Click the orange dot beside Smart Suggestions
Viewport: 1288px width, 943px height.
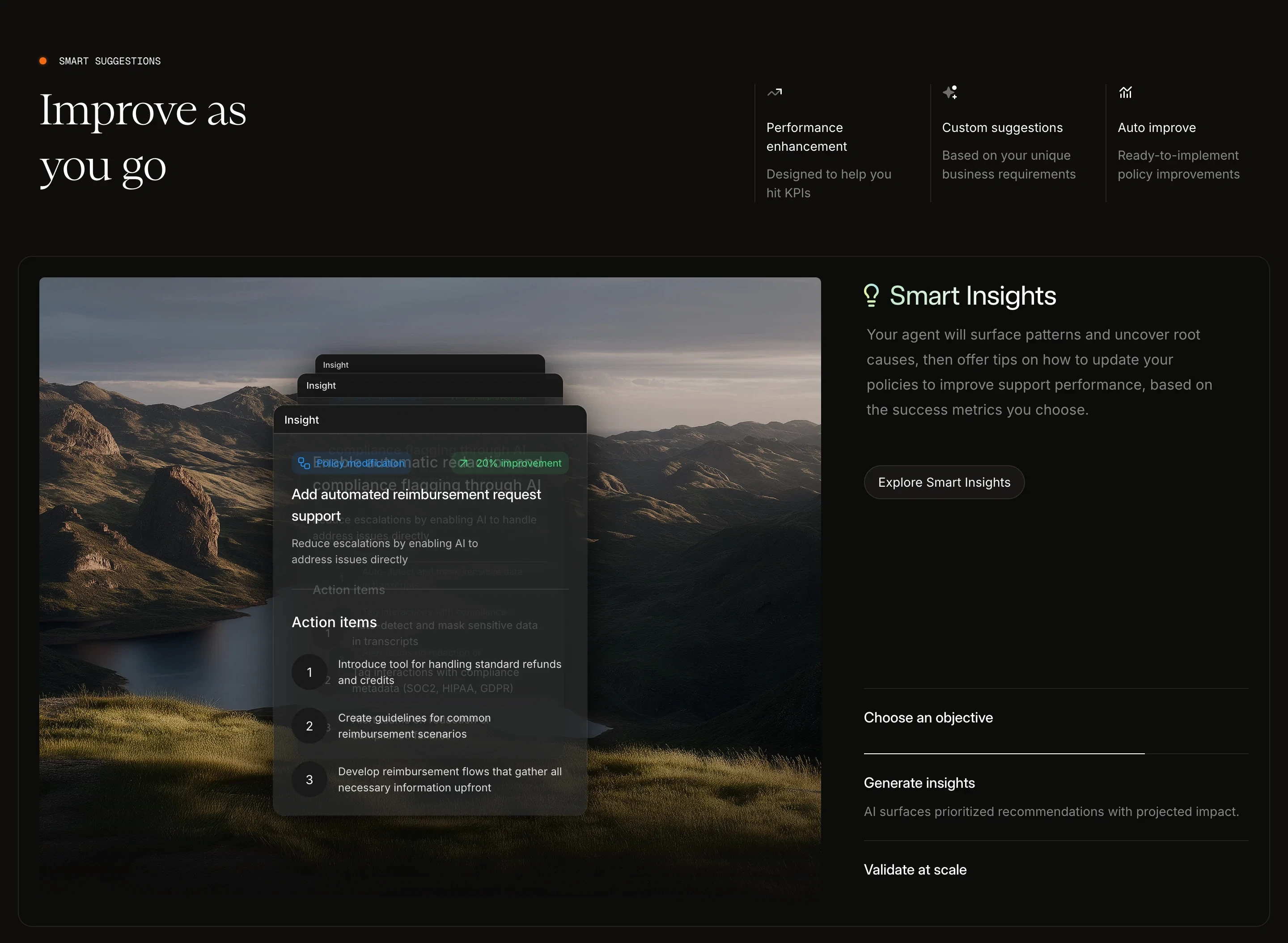[x=43, y=61]
